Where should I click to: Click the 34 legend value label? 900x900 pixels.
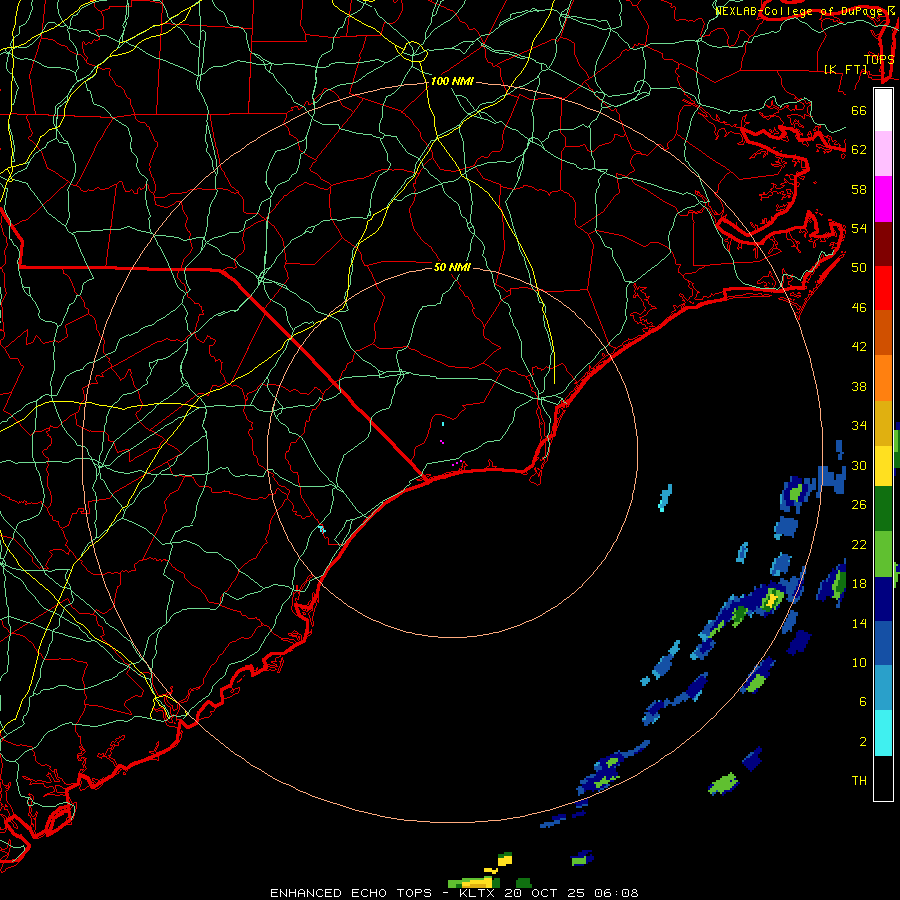pyautogui.click(x=859, y=426)
